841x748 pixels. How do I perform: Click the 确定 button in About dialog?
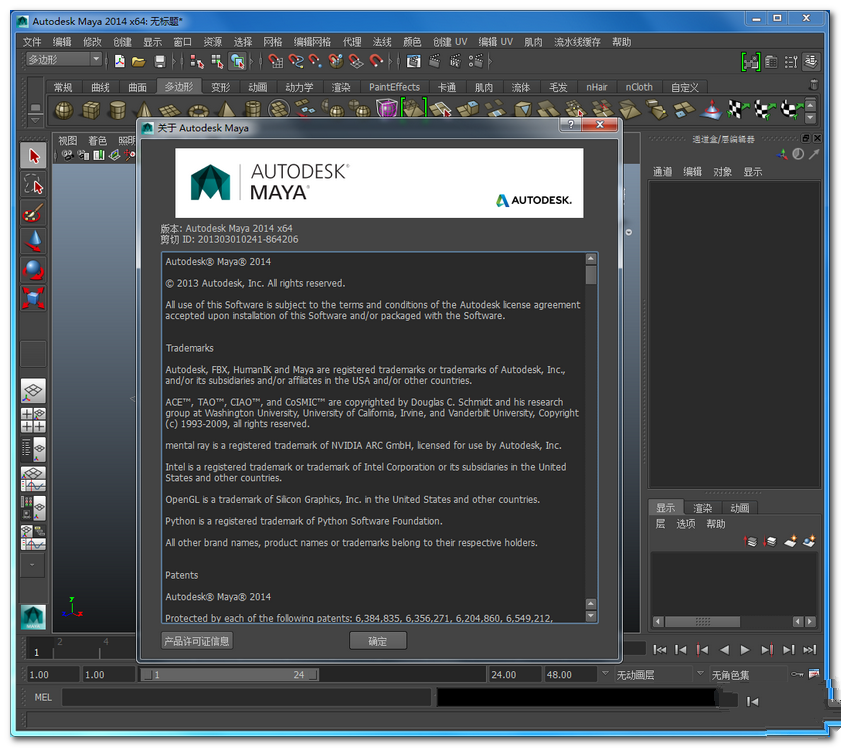(378, 641)
